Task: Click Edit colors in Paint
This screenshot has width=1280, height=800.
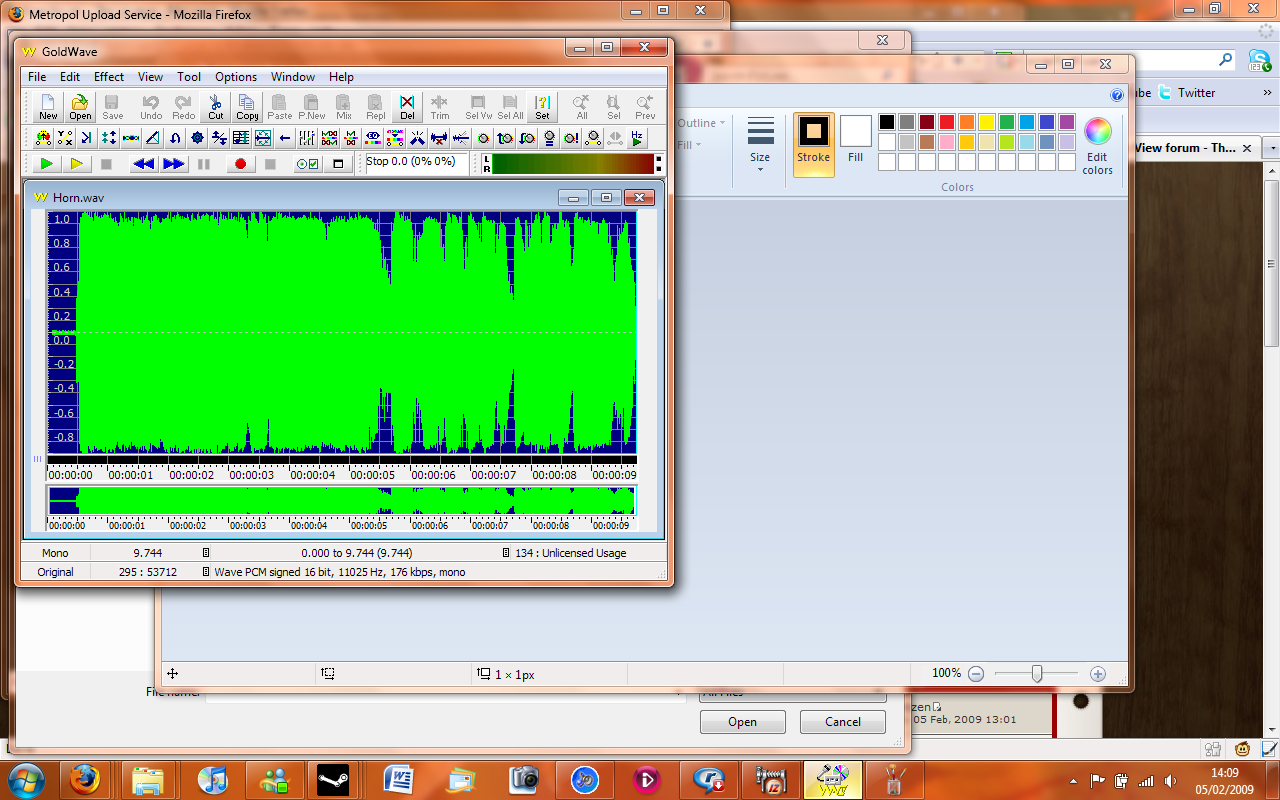Action: coord(1097,146)
